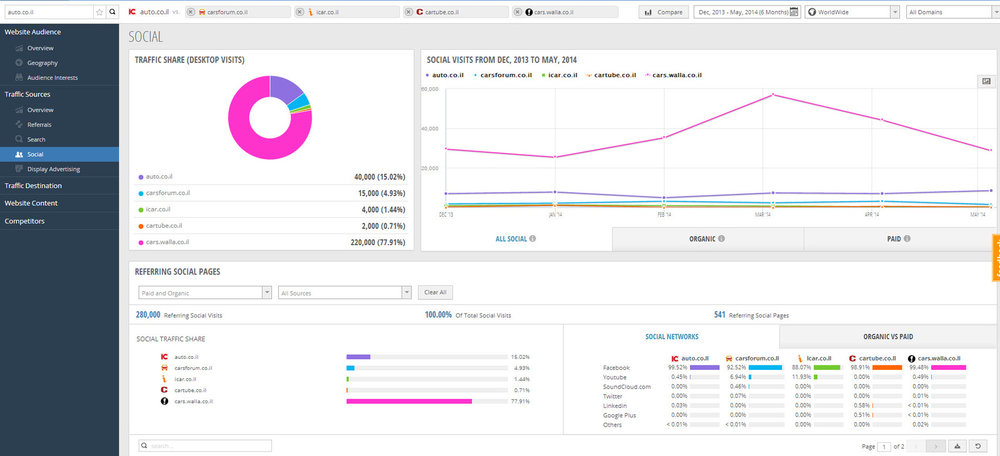
Task: Click the magnifier search icon beside the star
Action: pos(112,12)
